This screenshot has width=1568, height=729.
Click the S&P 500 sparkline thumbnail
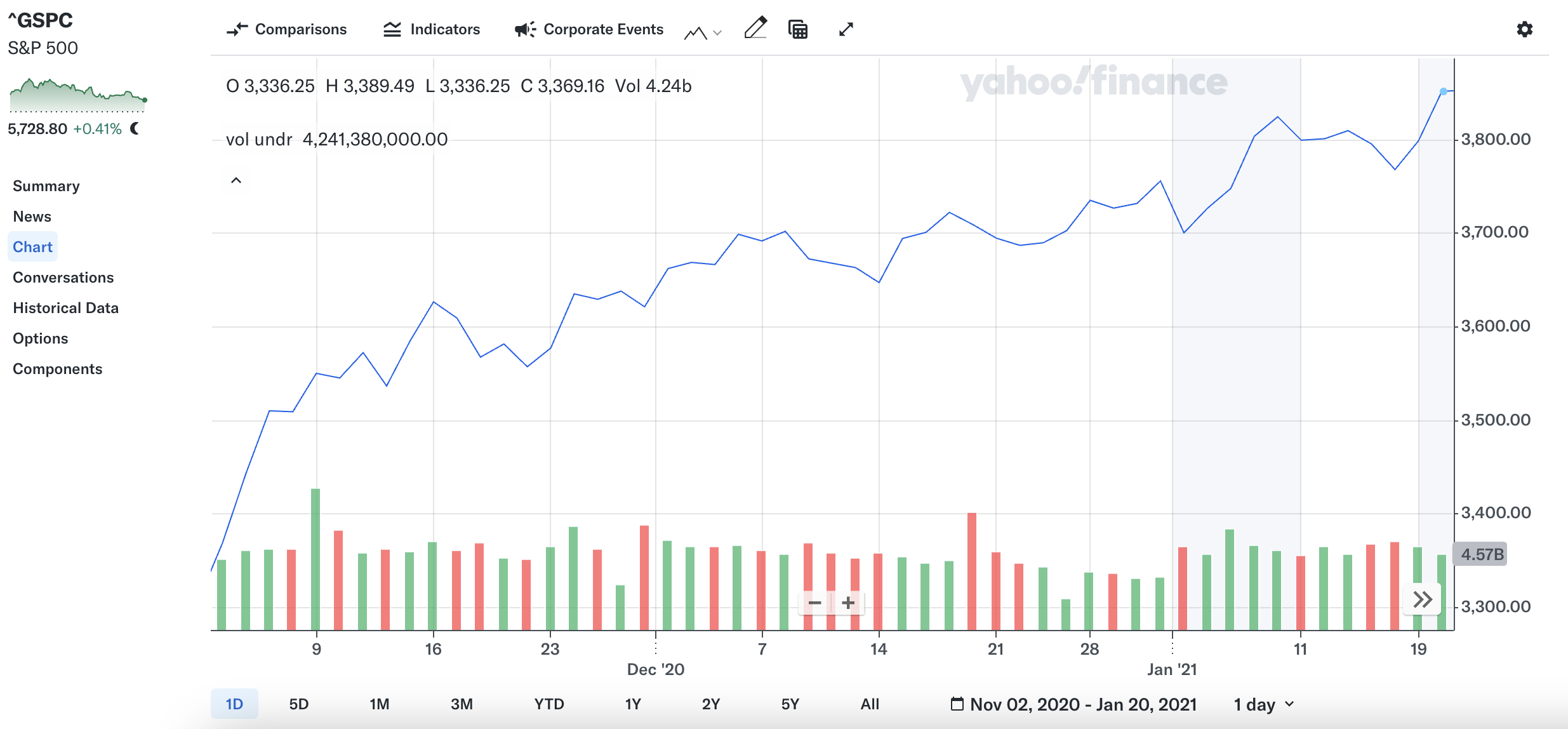point(77,95)
